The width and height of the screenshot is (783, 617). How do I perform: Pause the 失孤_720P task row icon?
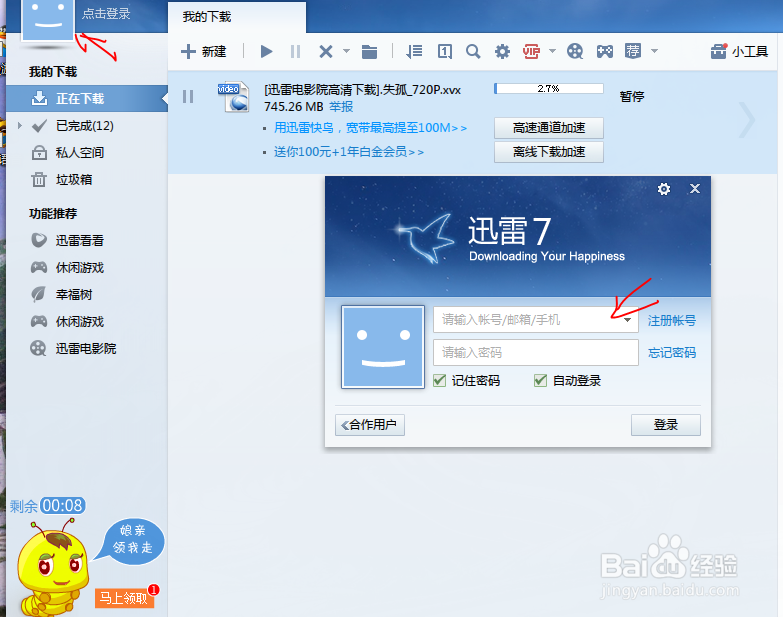click(x=188, y=96)
